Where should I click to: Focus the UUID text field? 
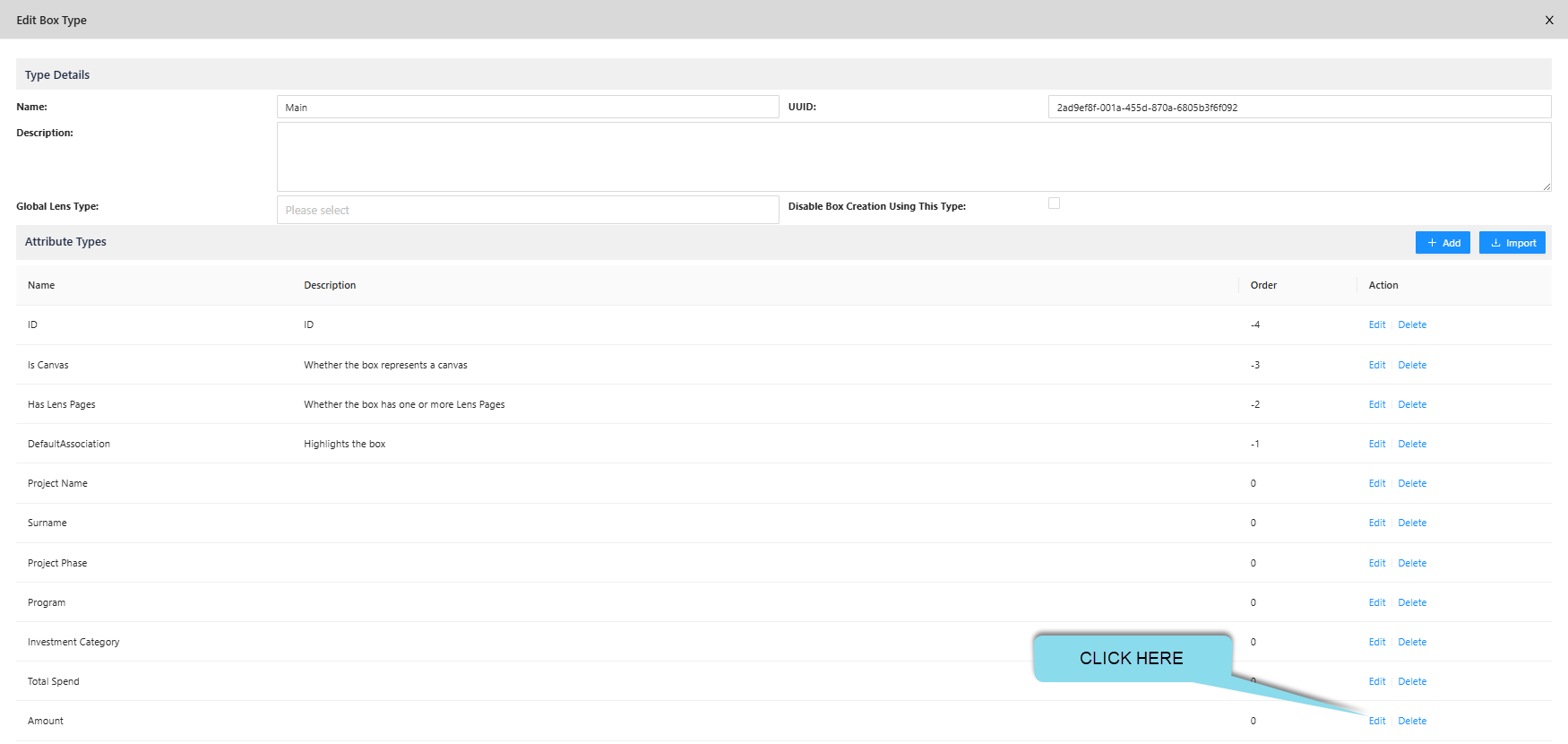(1298, 108)
